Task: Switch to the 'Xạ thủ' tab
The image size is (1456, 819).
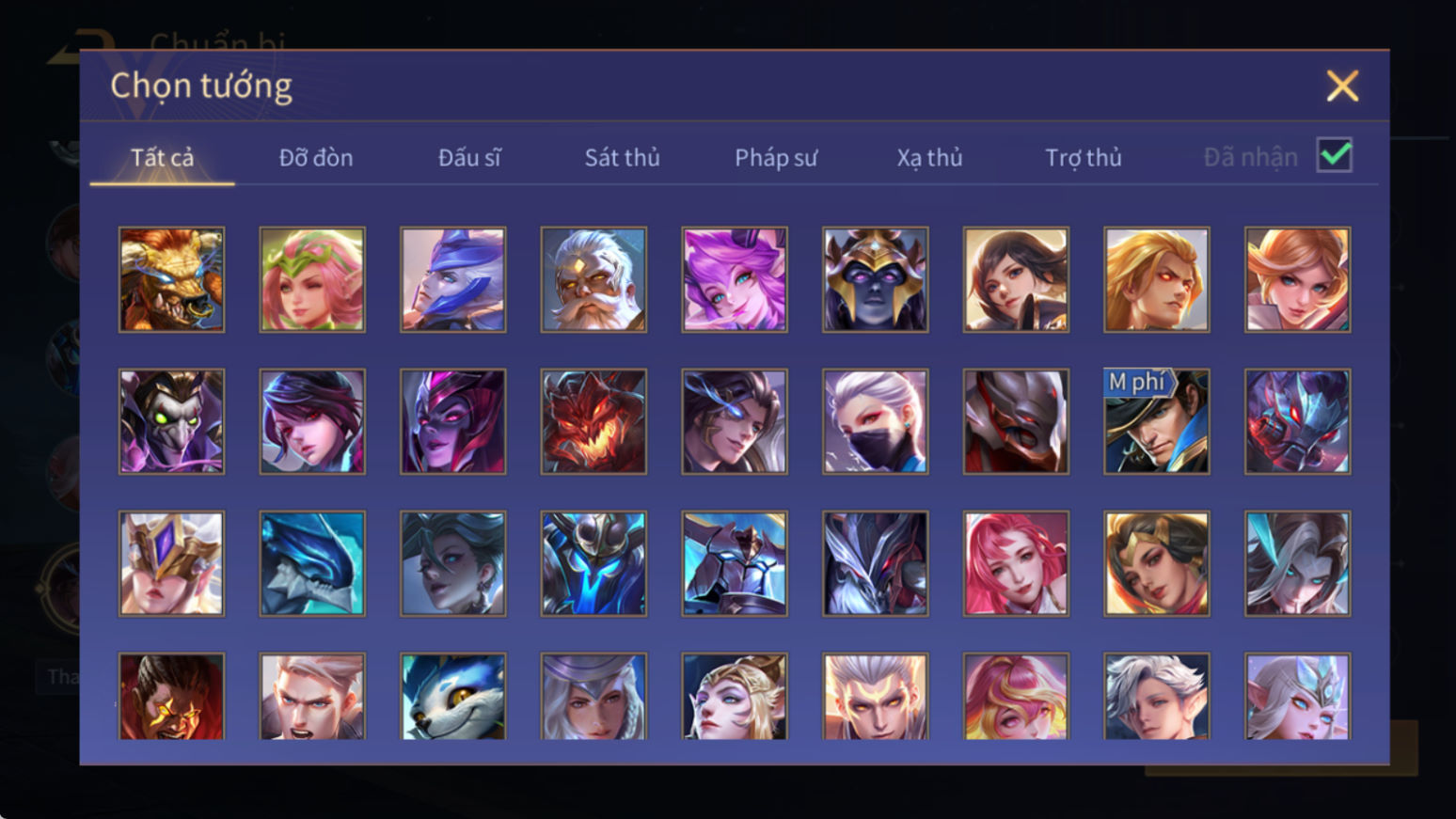Action: (x=929, y=157)
